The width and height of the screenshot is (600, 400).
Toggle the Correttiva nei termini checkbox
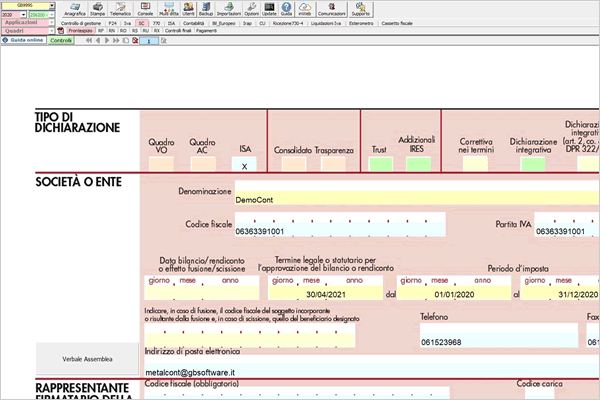(475, 164)
